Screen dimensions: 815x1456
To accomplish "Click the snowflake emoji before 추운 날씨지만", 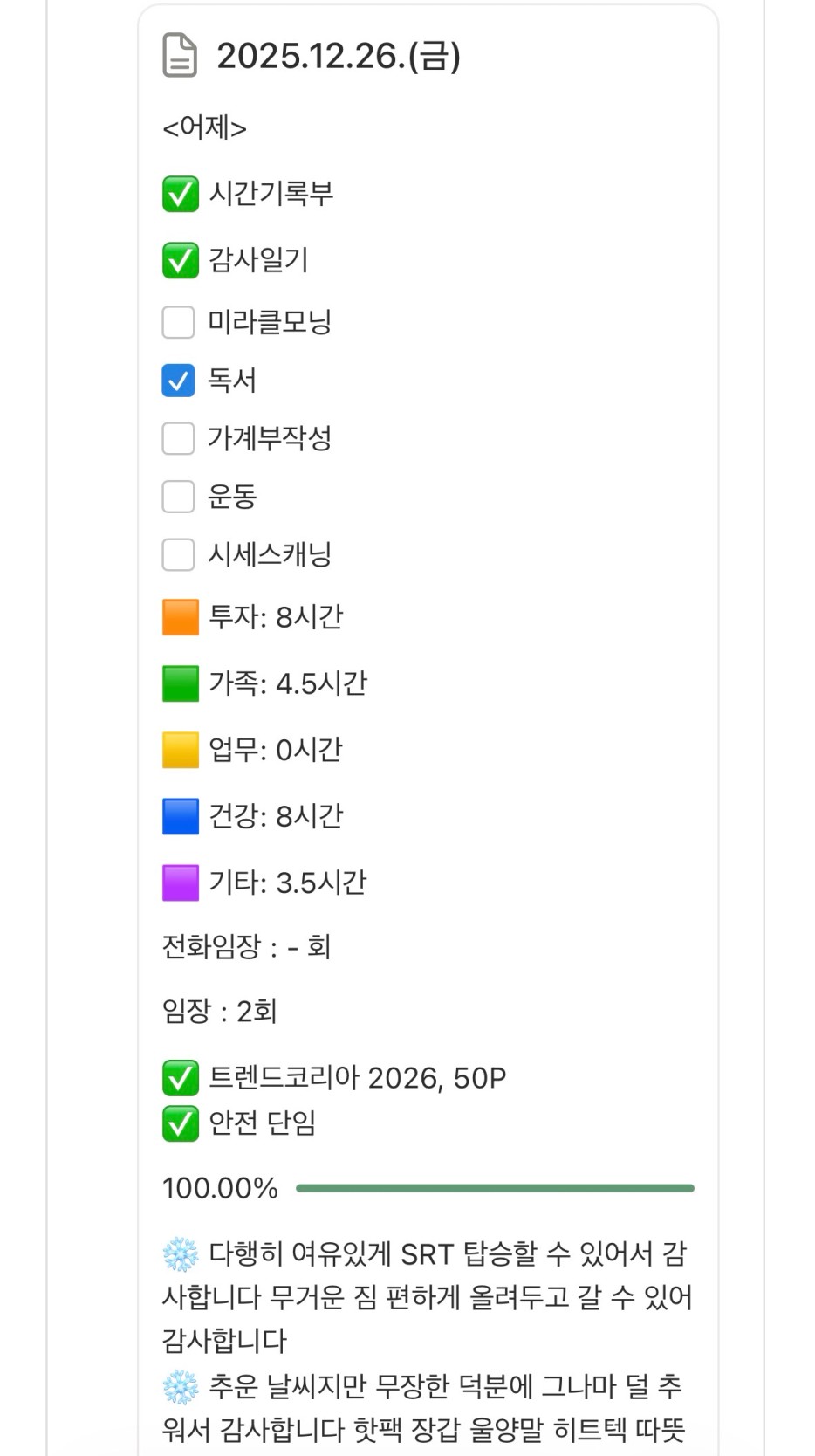I will click(x=181, y=1387).
